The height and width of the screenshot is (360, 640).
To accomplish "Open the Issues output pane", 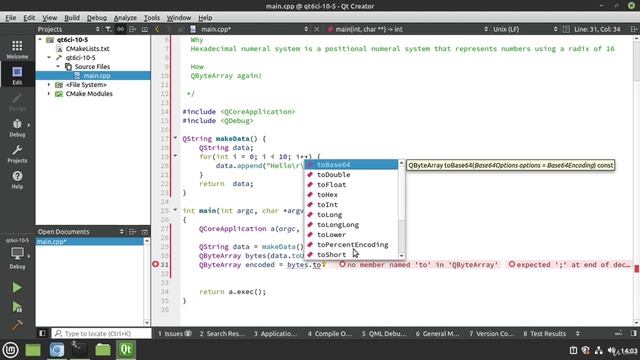I will pyautogui.click(x=174, y=333).
